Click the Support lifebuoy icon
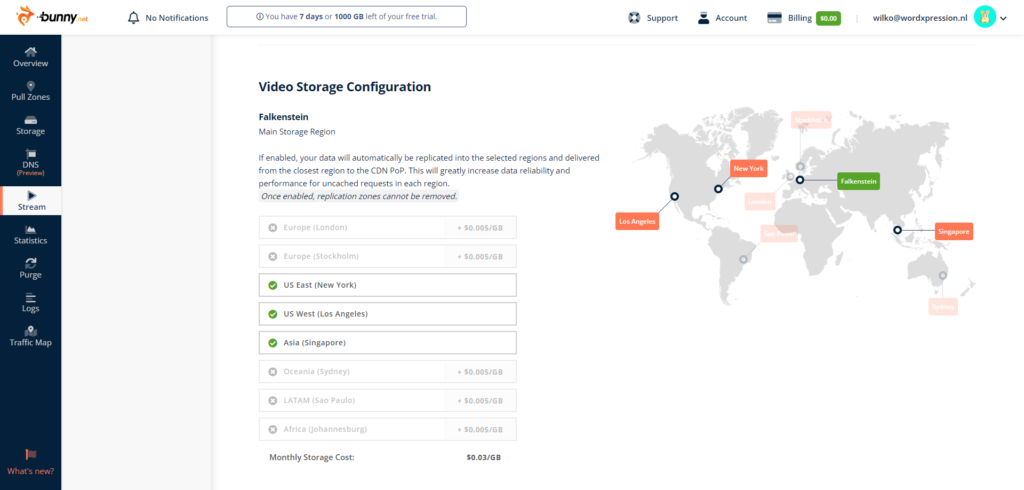This screenshot has height=490, width=1024. 633,18
